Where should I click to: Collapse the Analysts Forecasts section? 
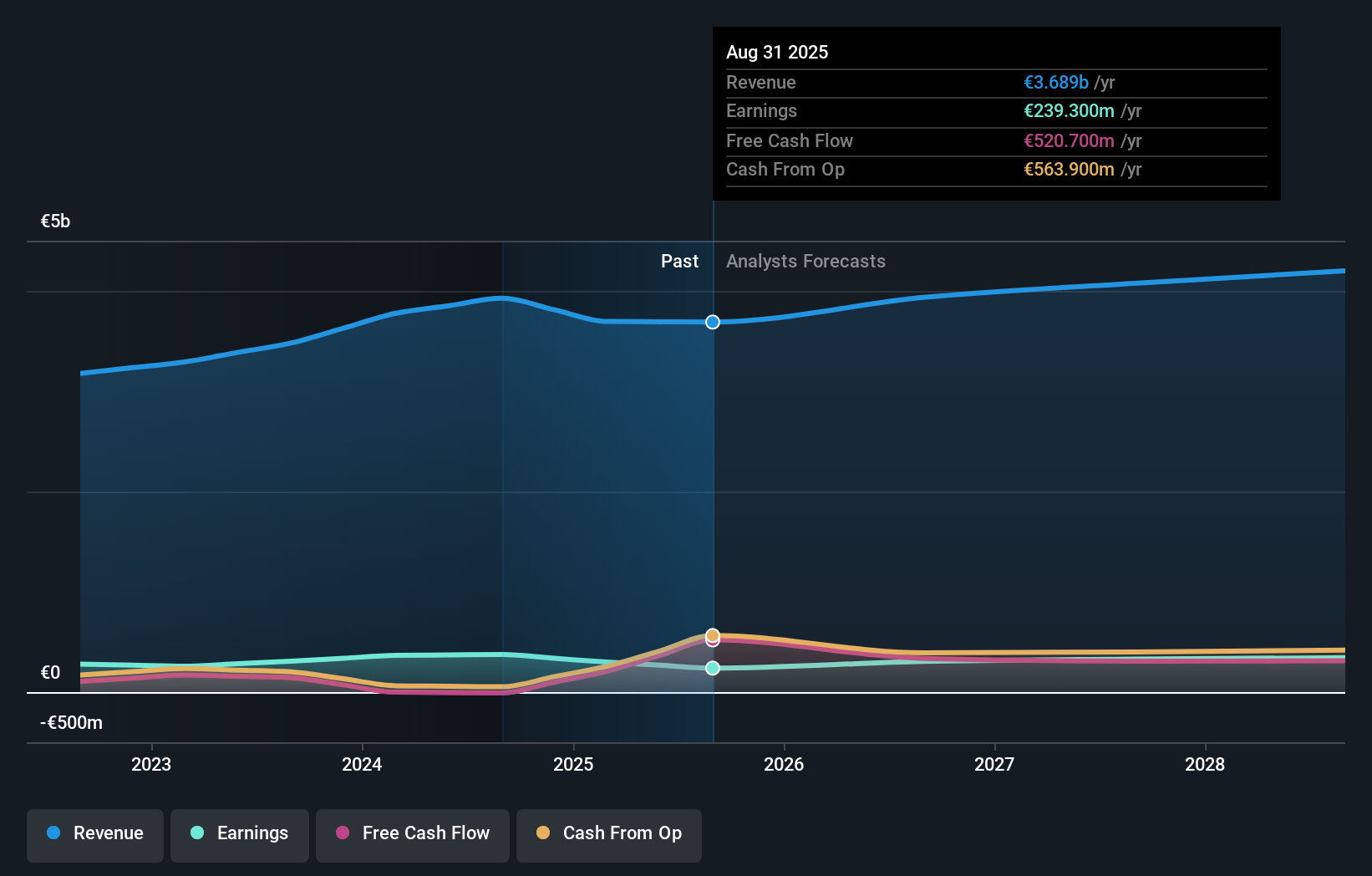[805, 261]
